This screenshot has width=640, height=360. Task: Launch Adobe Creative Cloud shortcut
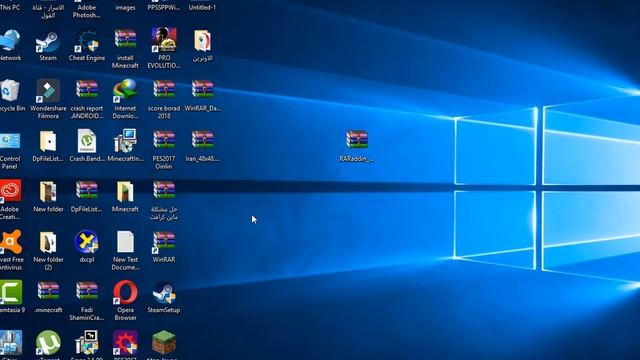(11, 191)
